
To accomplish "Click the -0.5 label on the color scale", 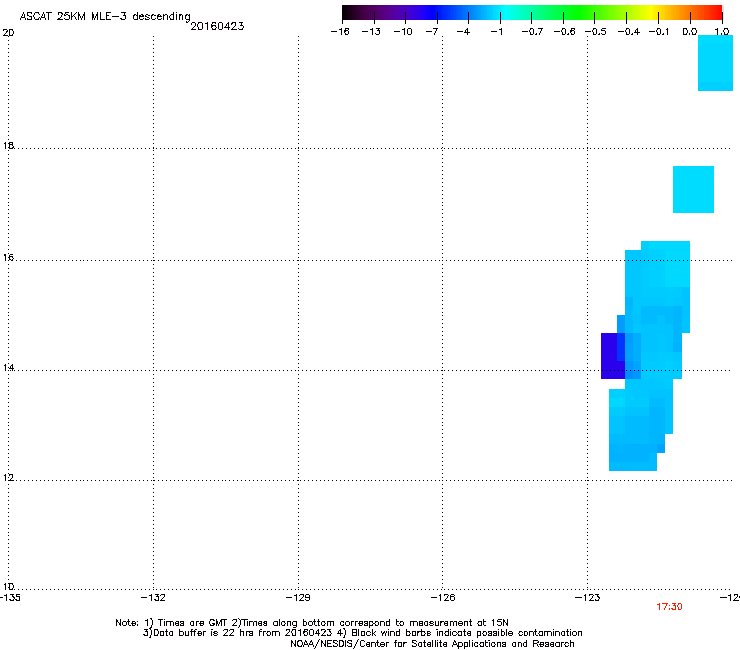I will (596, 32).
